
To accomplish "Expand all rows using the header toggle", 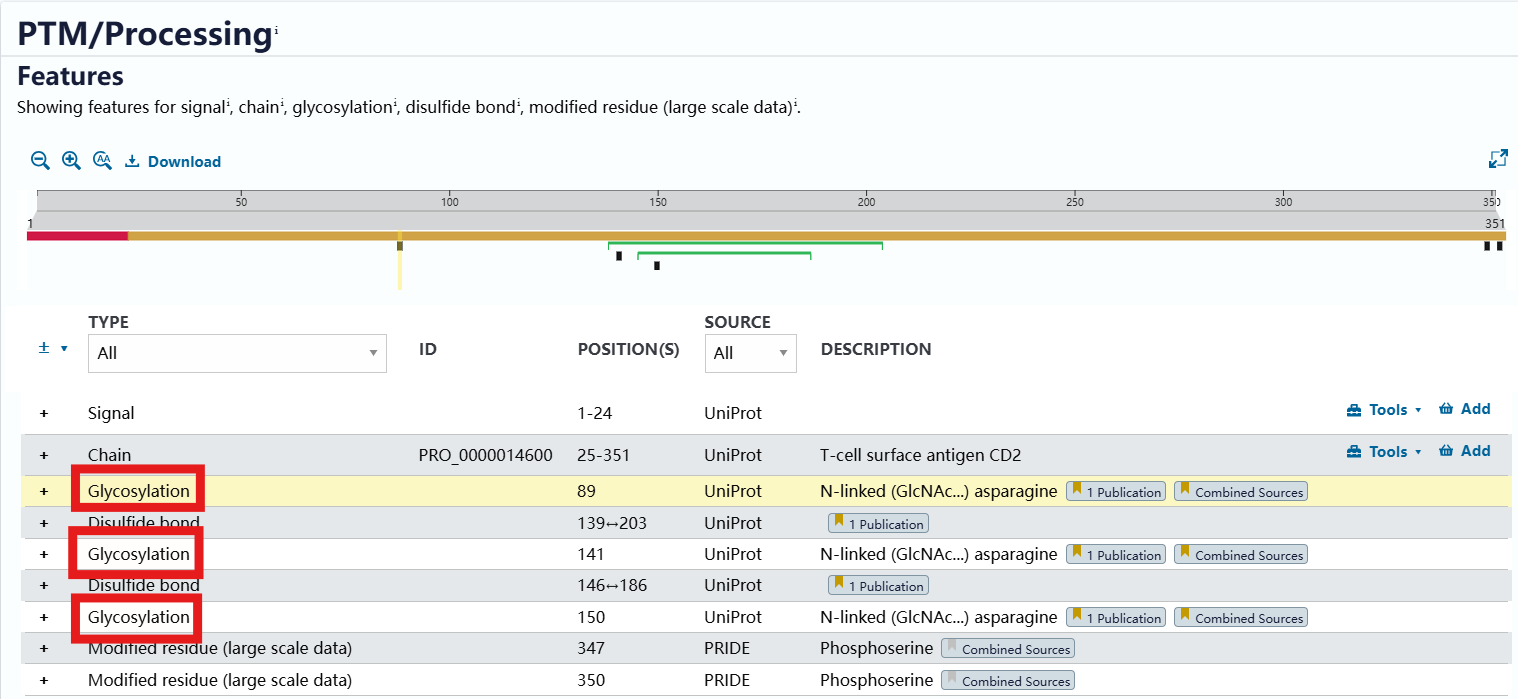I will click(x=45, y=348).
